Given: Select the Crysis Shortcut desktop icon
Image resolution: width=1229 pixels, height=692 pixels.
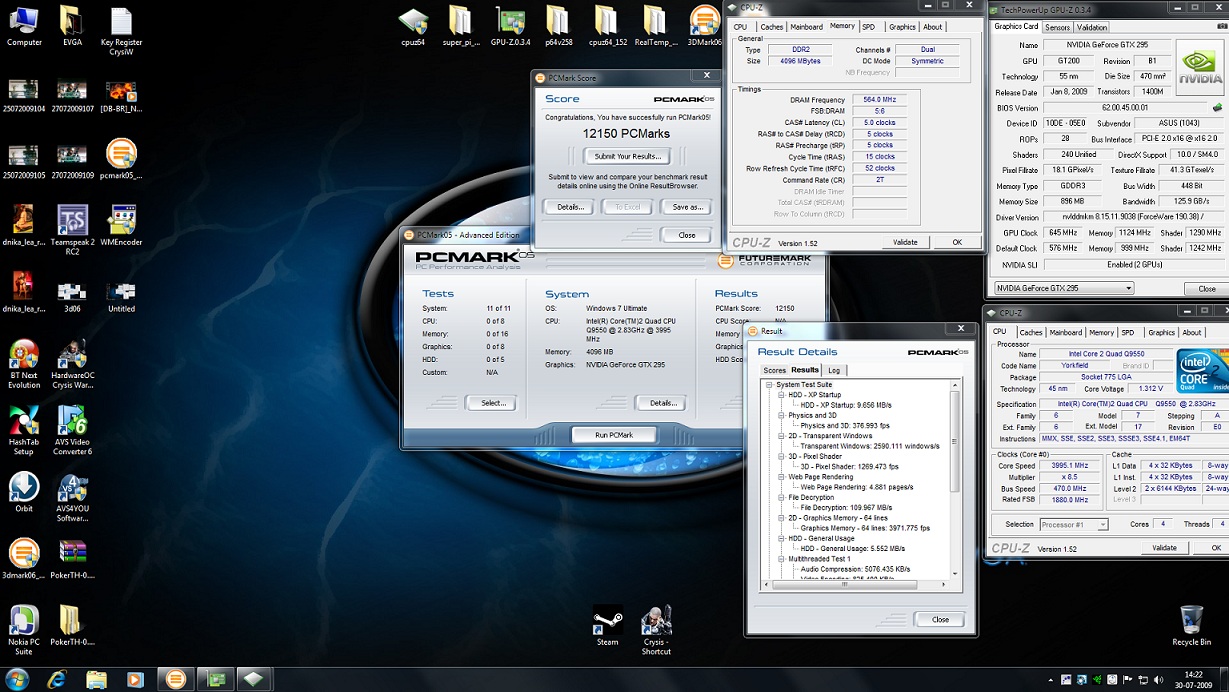Looking at the screenshot, I should 656,630.
